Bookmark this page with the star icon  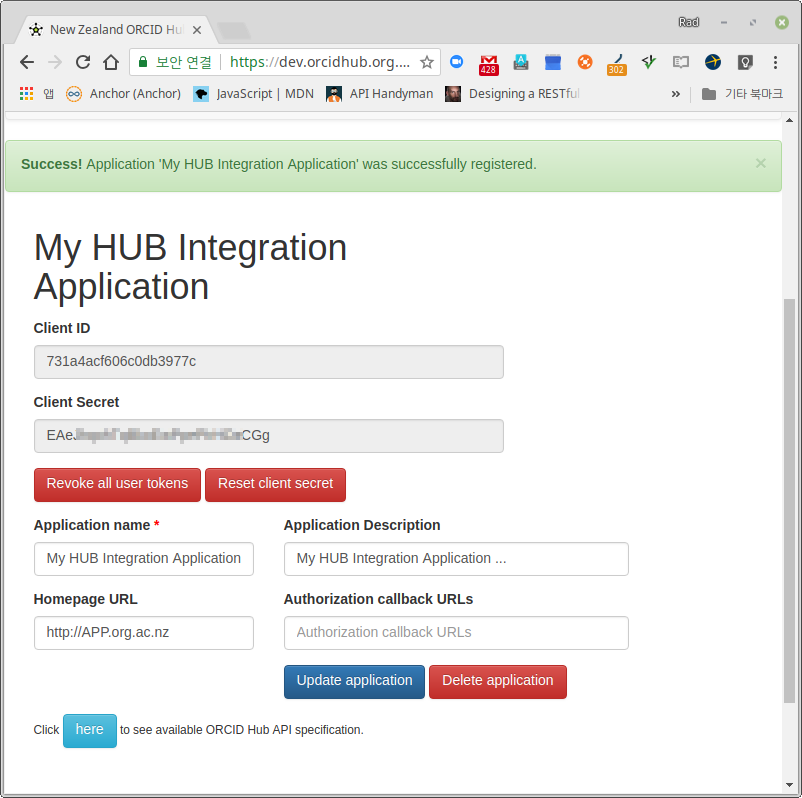coord(427,62)
